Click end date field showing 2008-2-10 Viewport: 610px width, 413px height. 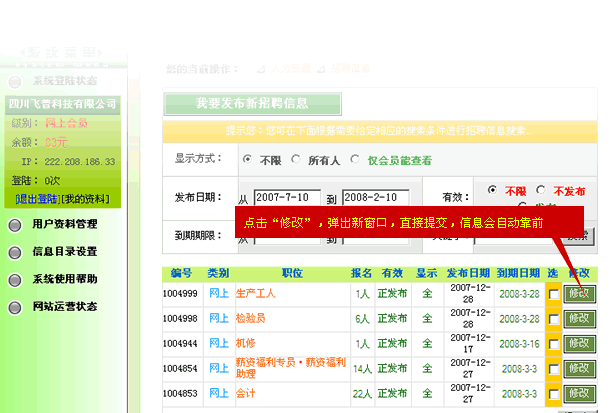coord(375,197)
